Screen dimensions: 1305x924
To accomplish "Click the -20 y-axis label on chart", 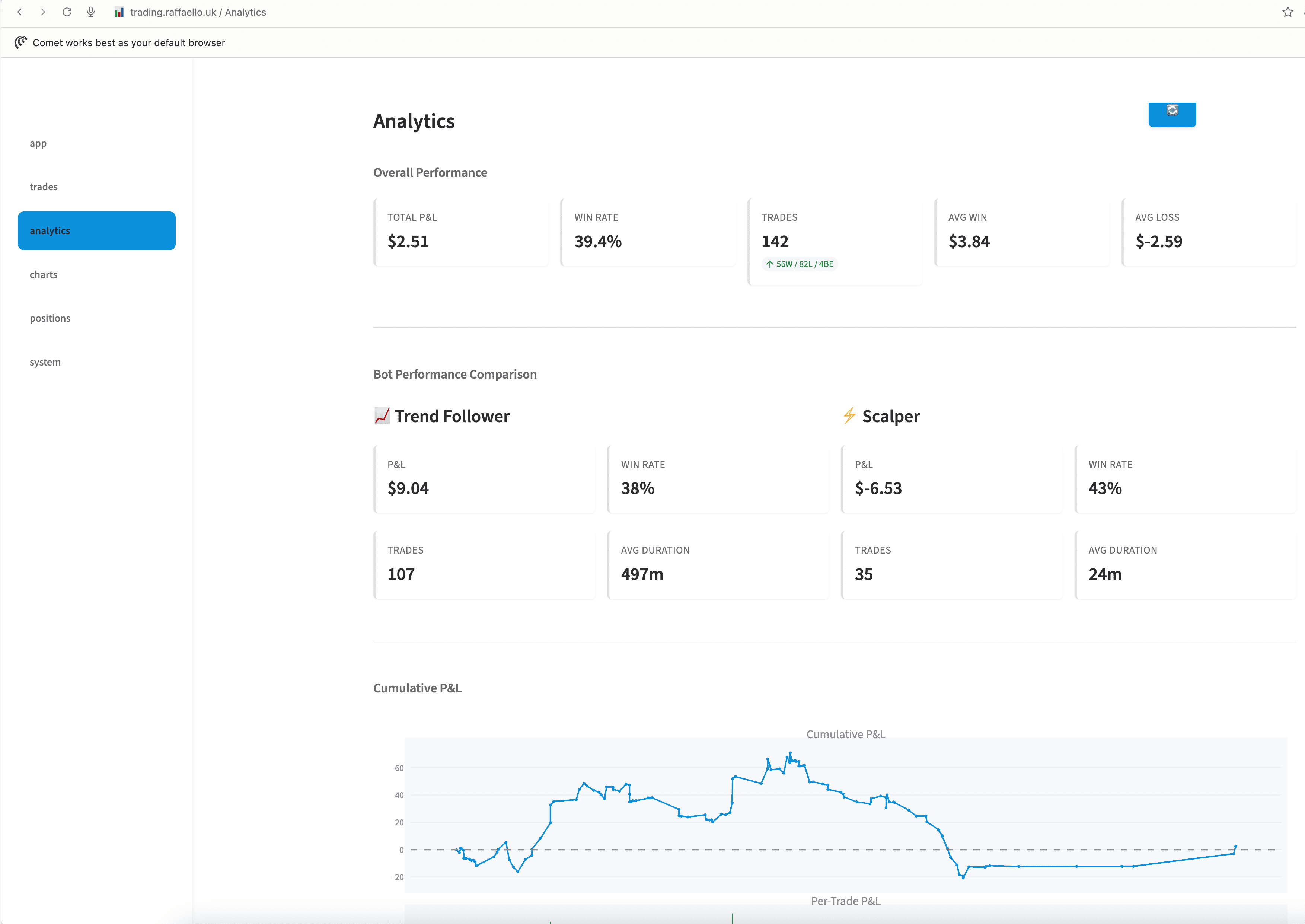I will [397, 877].
